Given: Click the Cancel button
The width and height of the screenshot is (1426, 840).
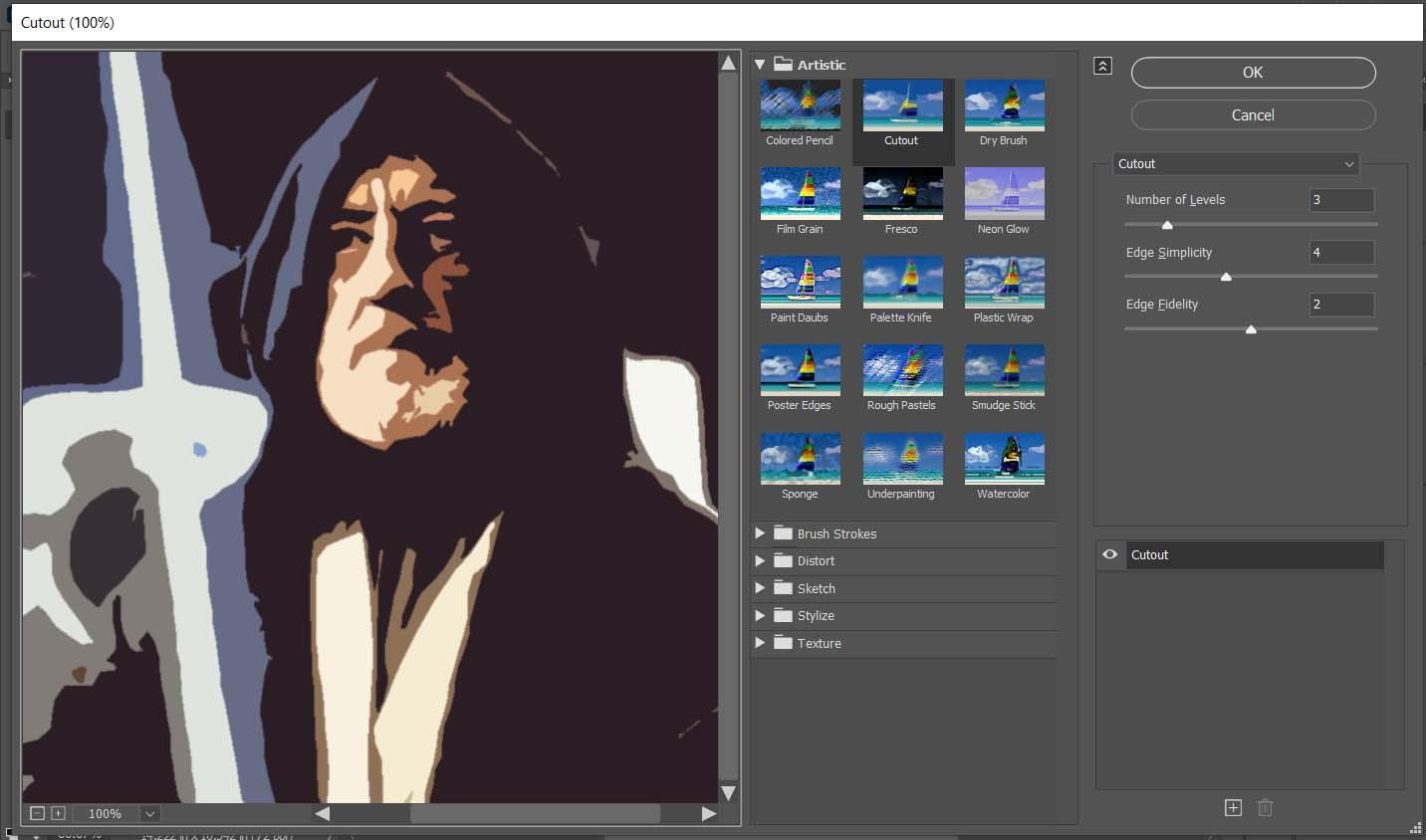Looking at the screenshot, I should (x=1253, y=114).
